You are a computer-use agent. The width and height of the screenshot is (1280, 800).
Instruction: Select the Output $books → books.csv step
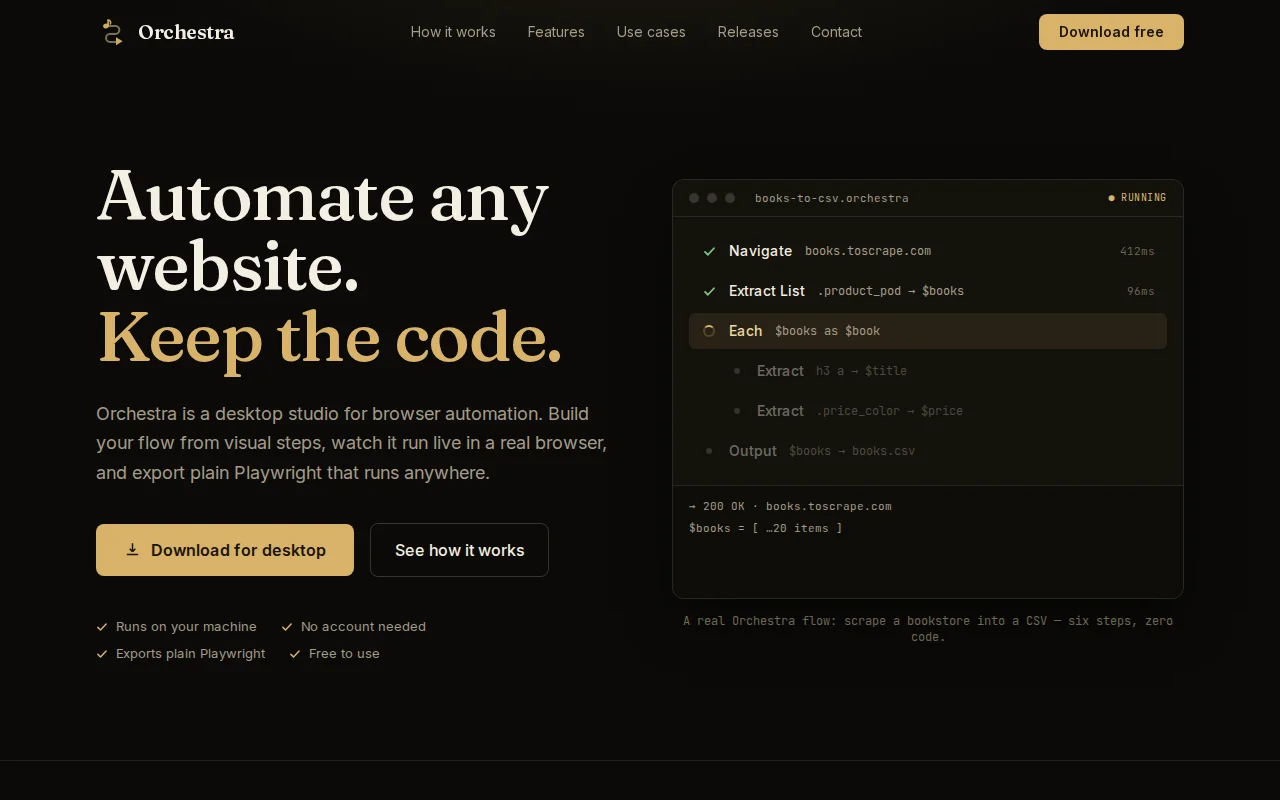click(x=928, y=451)
